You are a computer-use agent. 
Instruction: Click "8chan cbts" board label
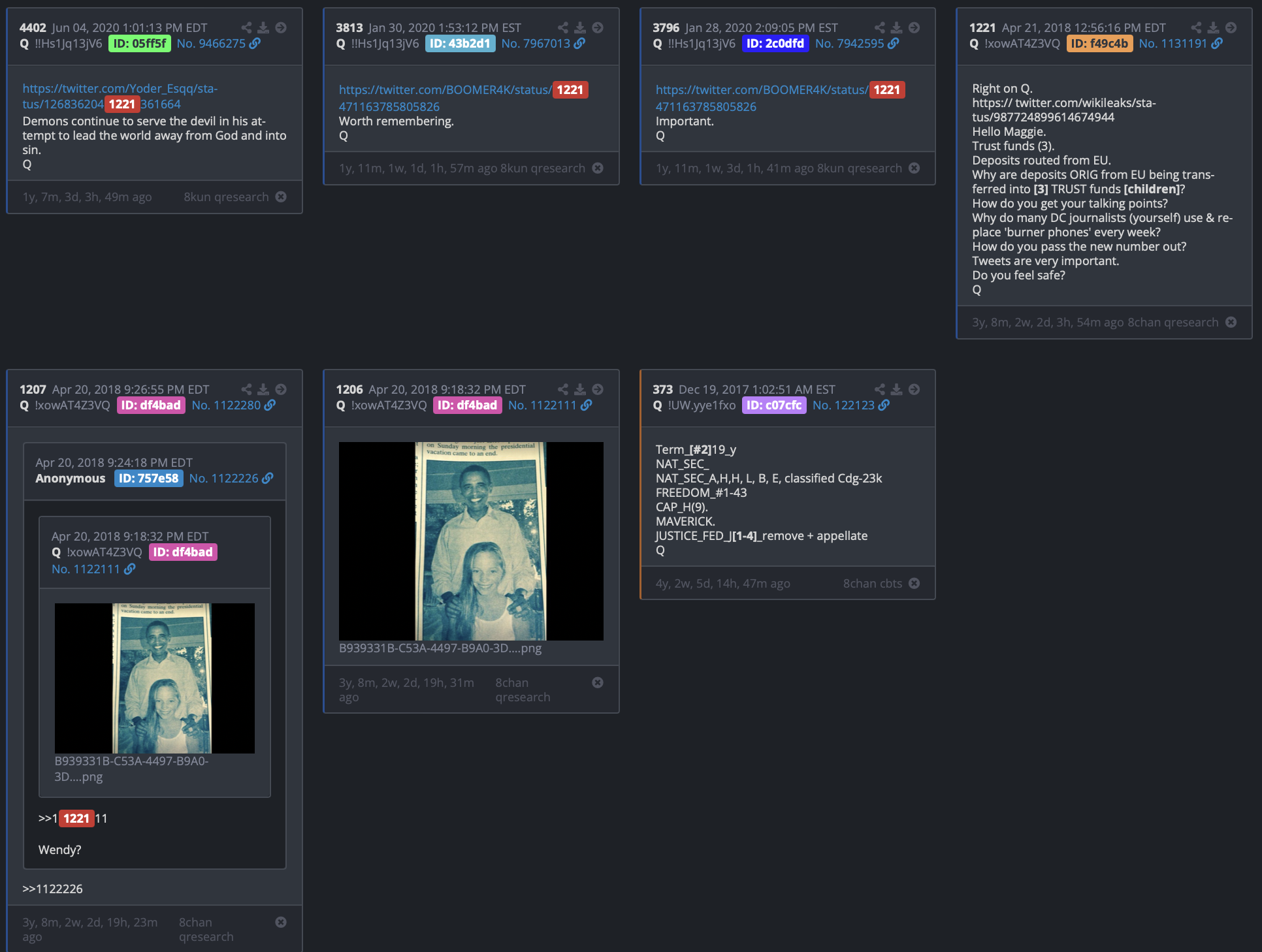pyautogui.click(x=872, y=583)
